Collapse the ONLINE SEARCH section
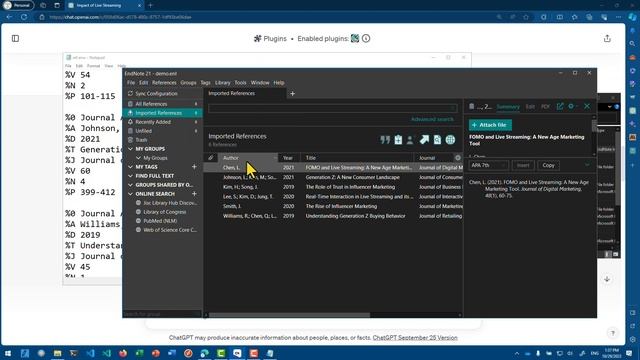 pos(130,194)
